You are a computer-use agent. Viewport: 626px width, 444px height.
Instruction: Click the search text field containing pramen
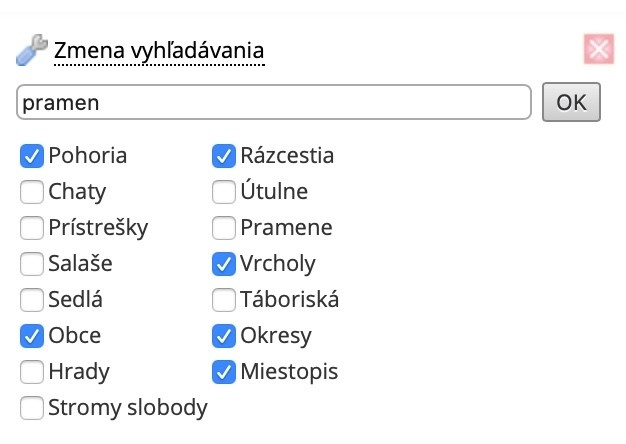pyautogui.click(x=273, y=102)
